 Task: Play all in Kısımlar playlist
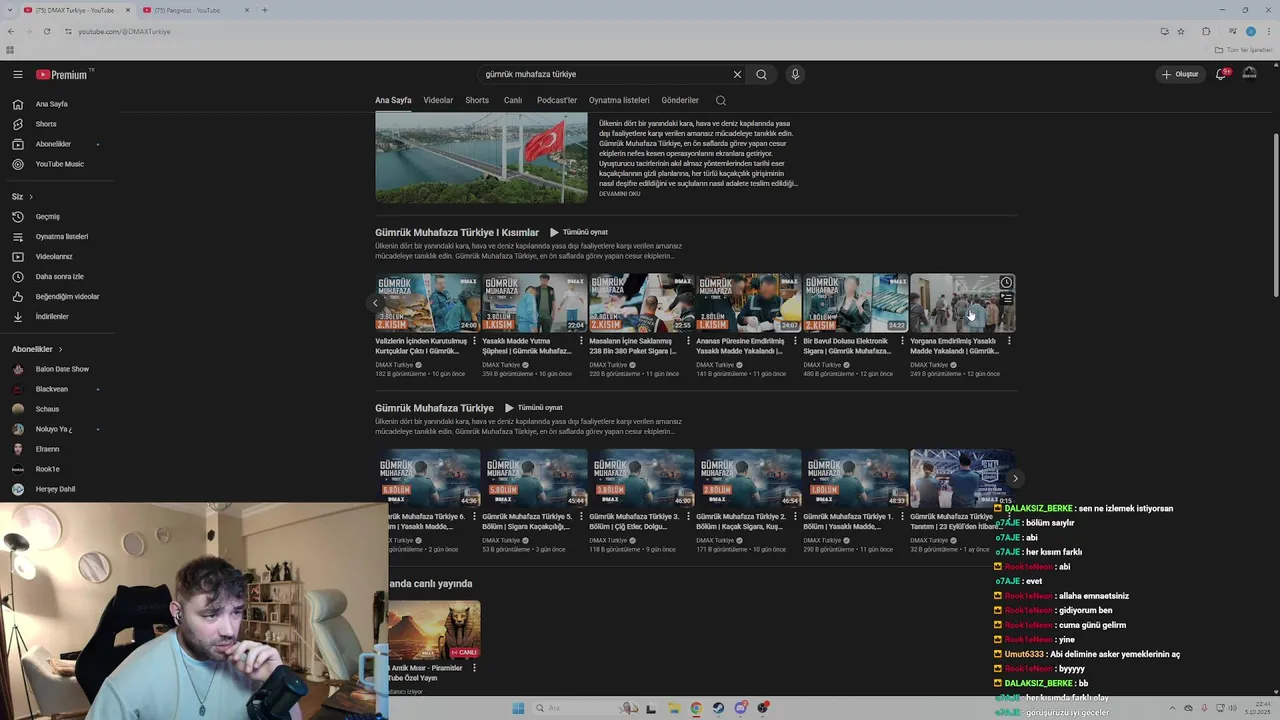(x=579, y=232)
